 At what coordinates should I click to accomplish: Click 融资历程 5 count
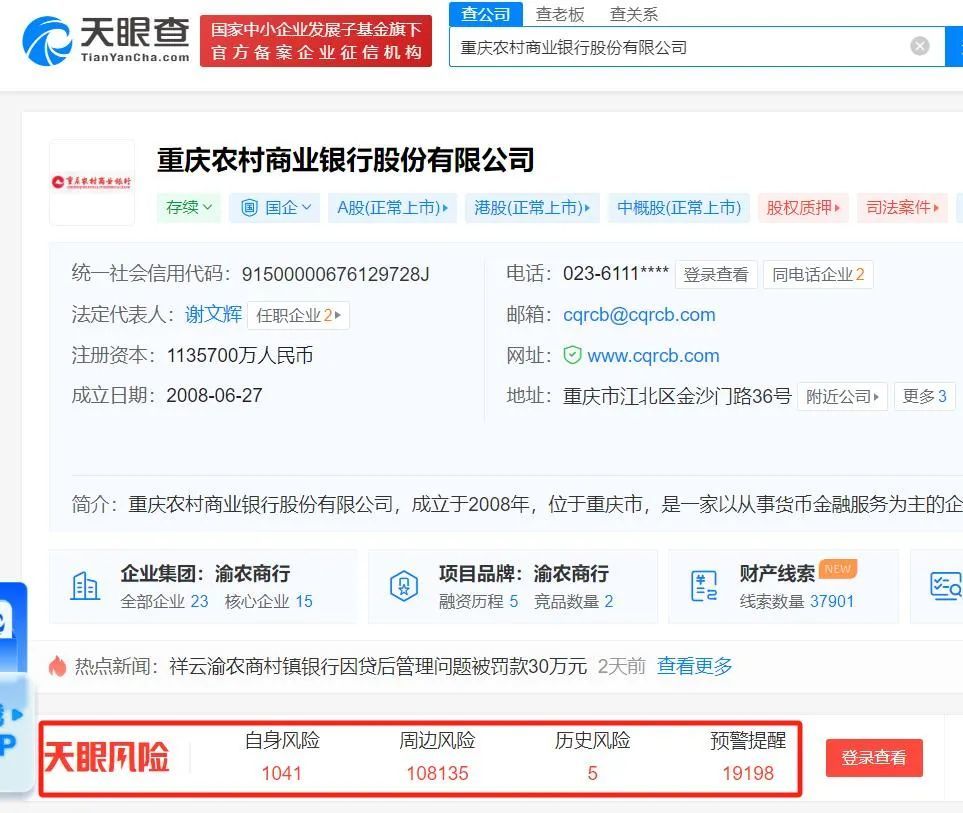tap(478, 601)
